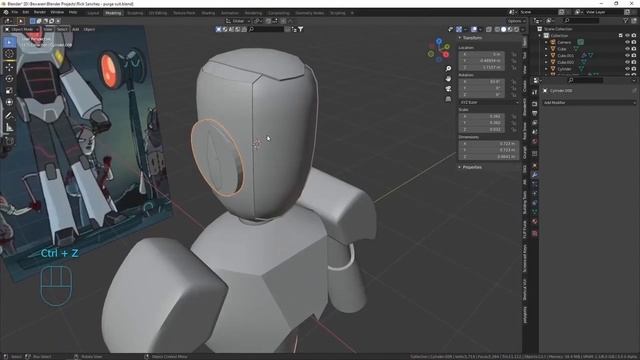Select the Select Box tool
640x360 pixels.
(9, 42)
